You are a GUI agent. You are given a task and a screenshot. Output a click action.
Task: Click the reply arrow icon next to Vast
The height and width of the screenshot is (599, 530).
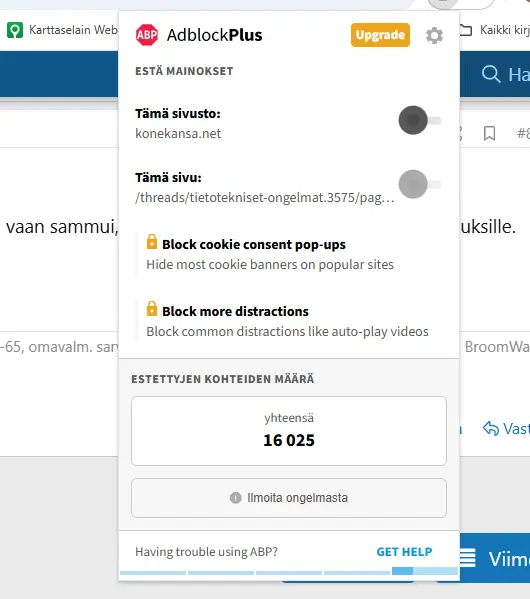491,429
